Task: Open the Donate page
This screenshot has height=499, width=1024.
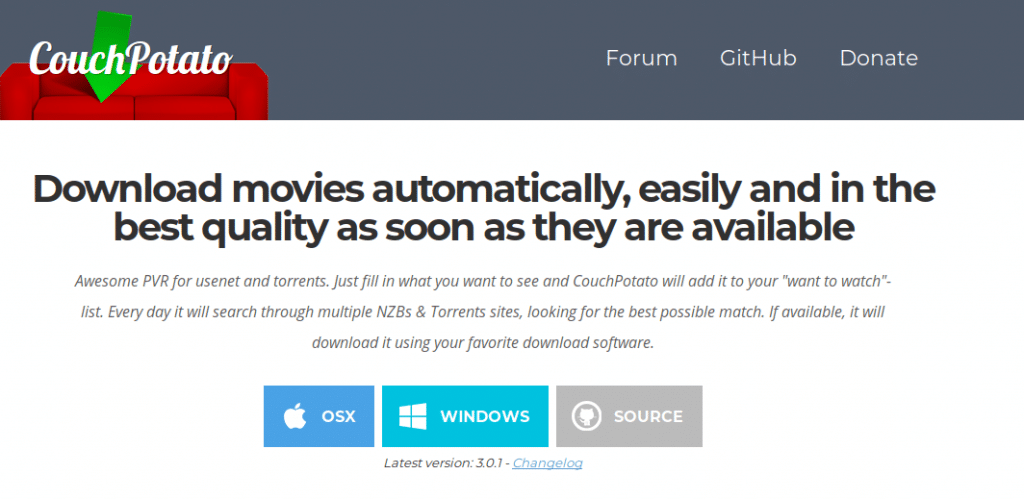Action: 878,58
